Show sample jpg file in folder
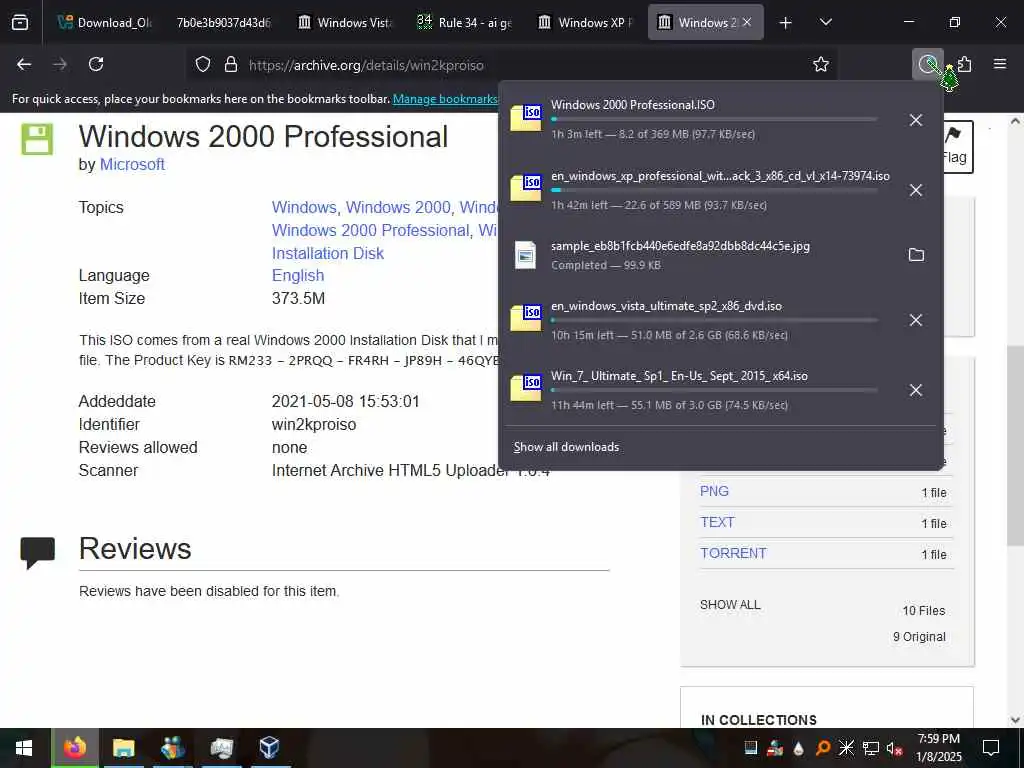The image size is (1024, 768). (916, 255)
